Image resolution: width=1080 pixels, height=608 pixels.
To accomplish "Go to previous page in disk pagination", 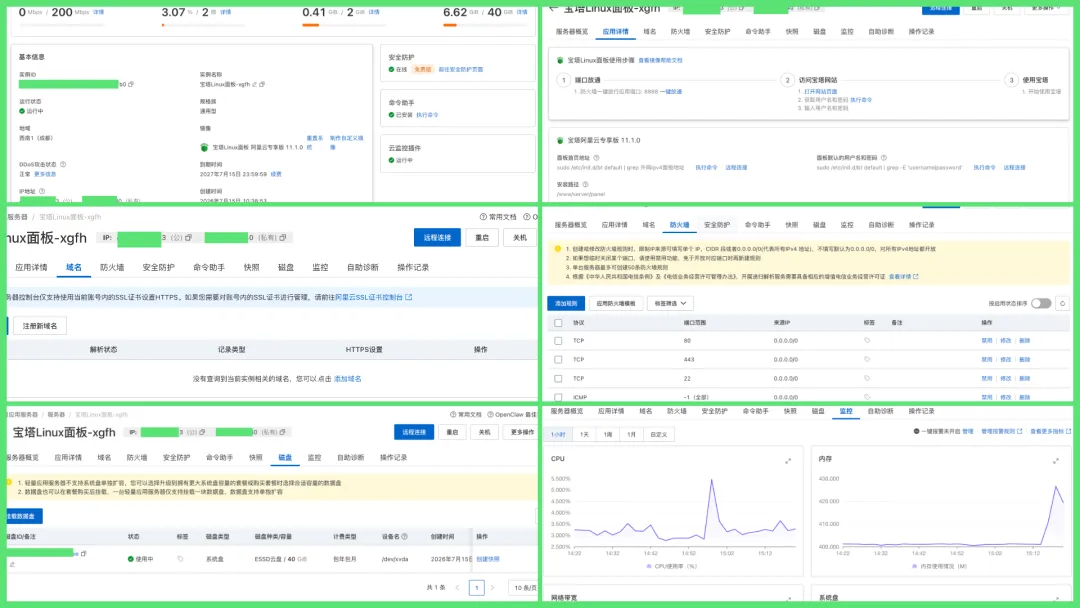I will [x=457, y=587].
